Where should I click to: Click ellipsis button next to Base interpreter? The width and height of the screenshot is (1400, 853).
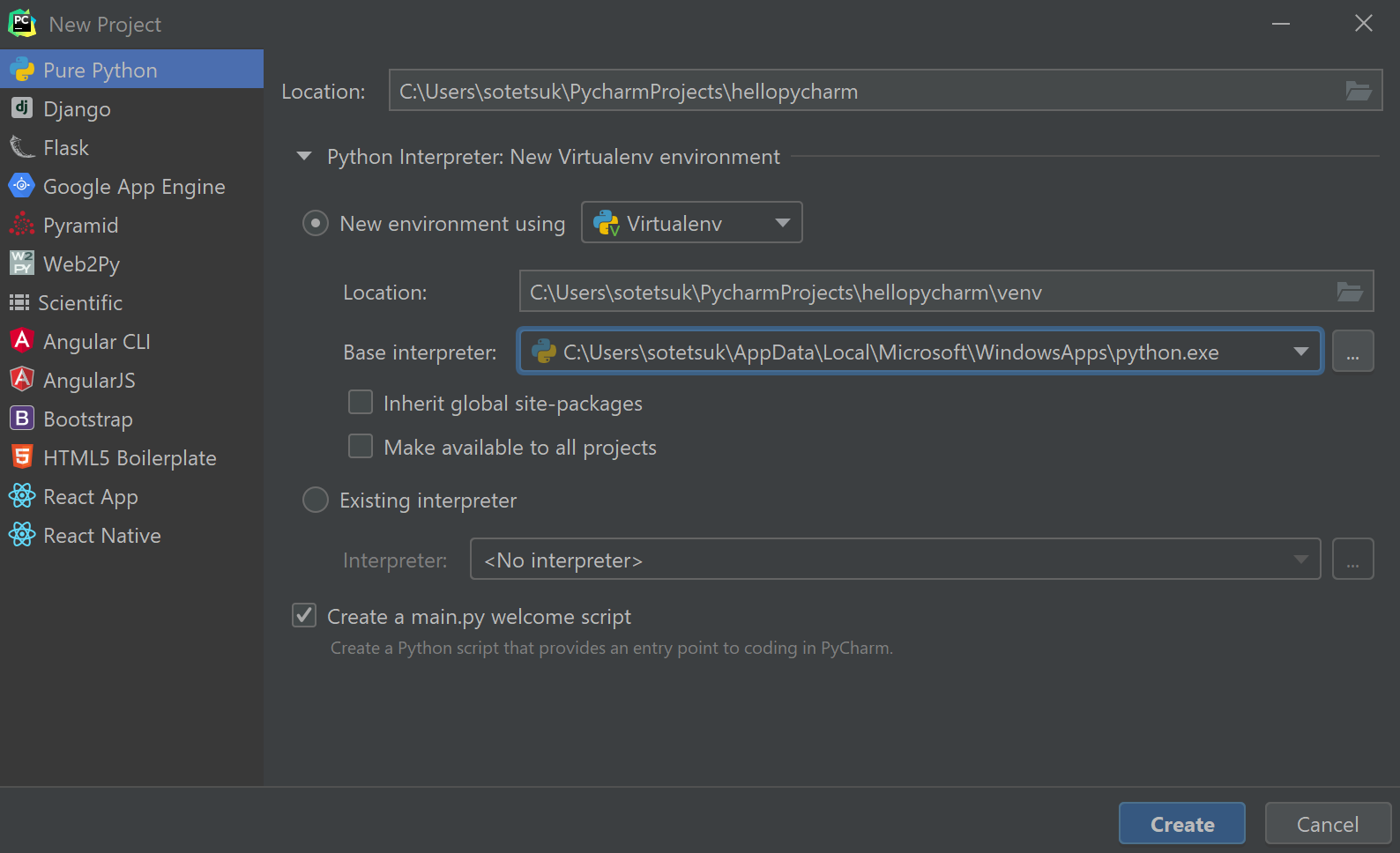[x=1353, y=352]
